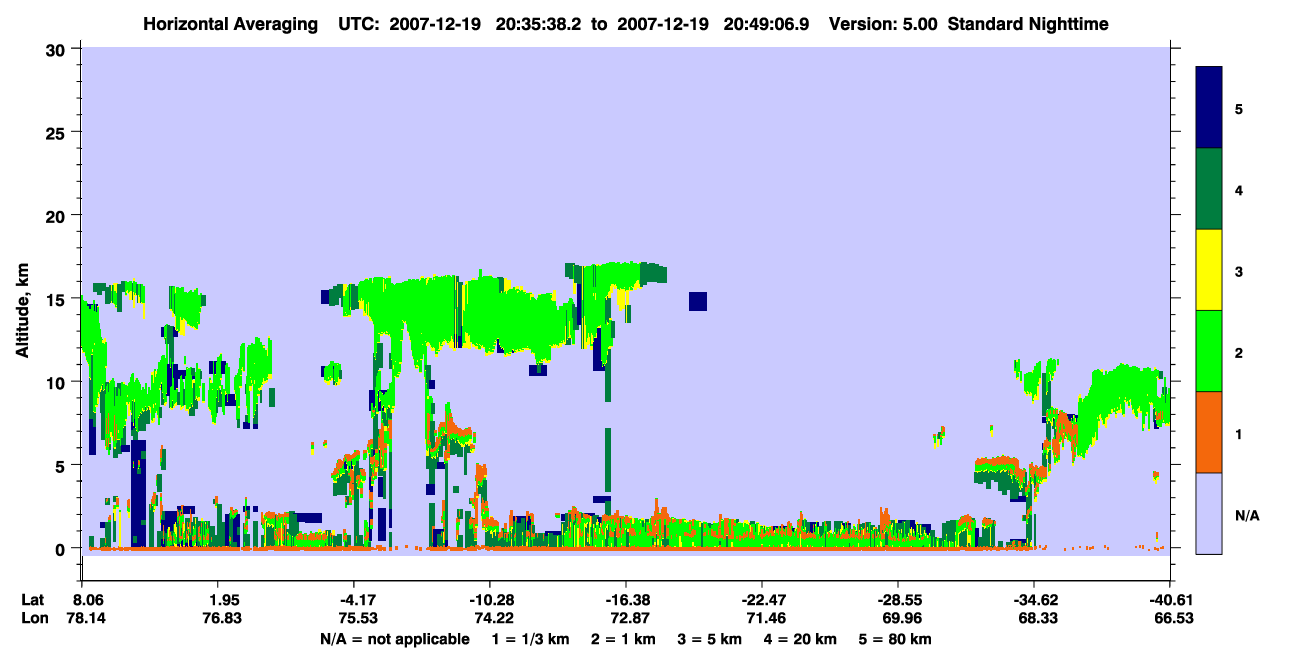Click the legend text '3 = 5 km'
The width and height of the screenshot is (1300, 667).
pos(712,639)
